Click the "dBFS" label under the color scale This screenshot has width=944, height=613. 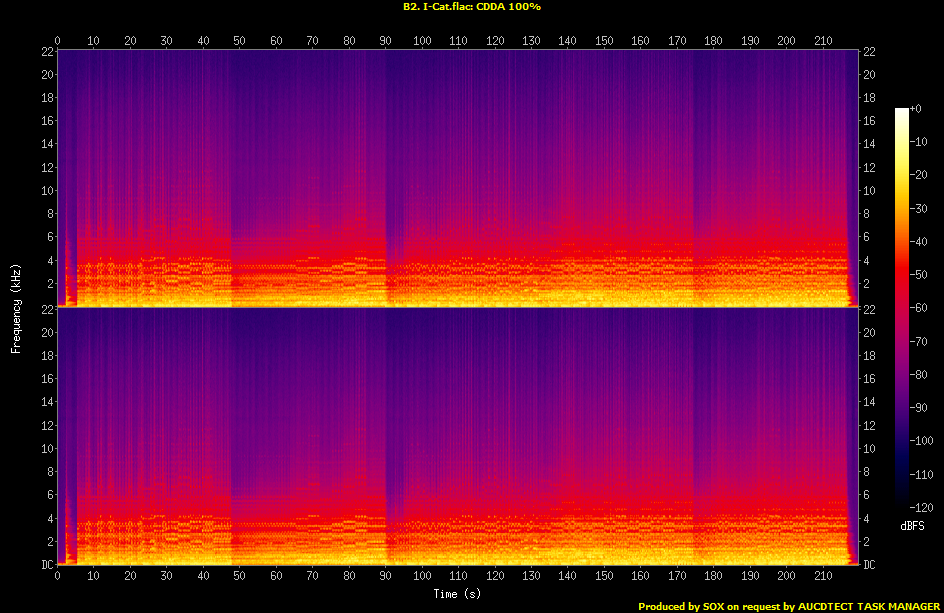point(911,524)
